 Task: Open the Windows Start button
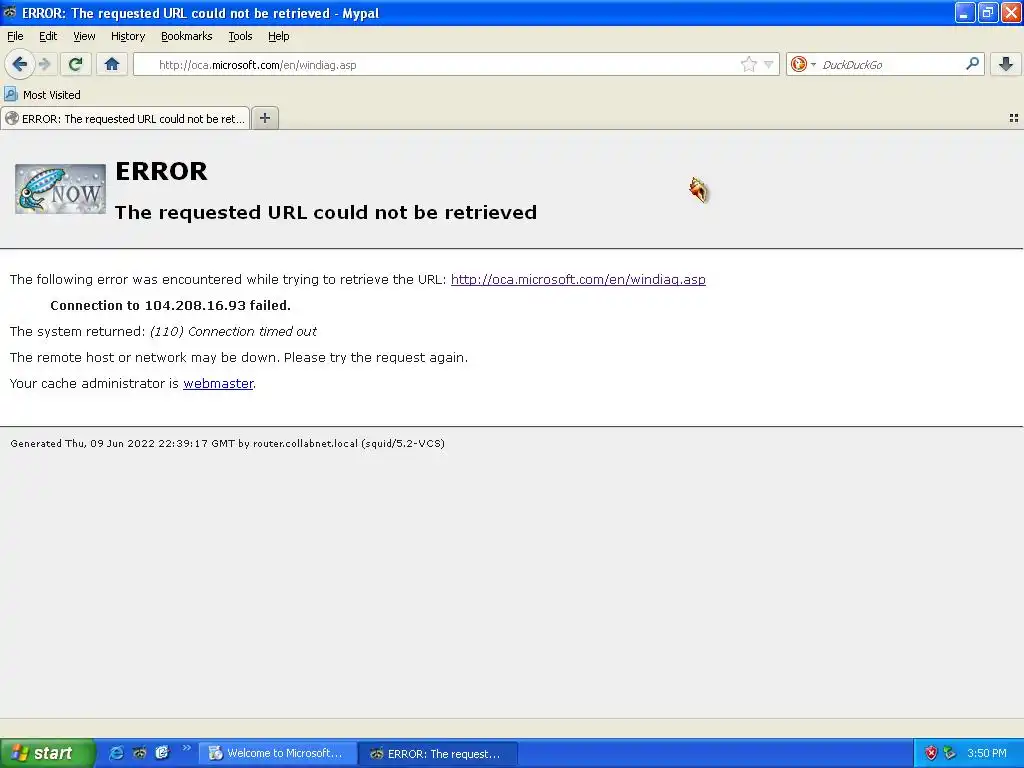pos(47,753)
